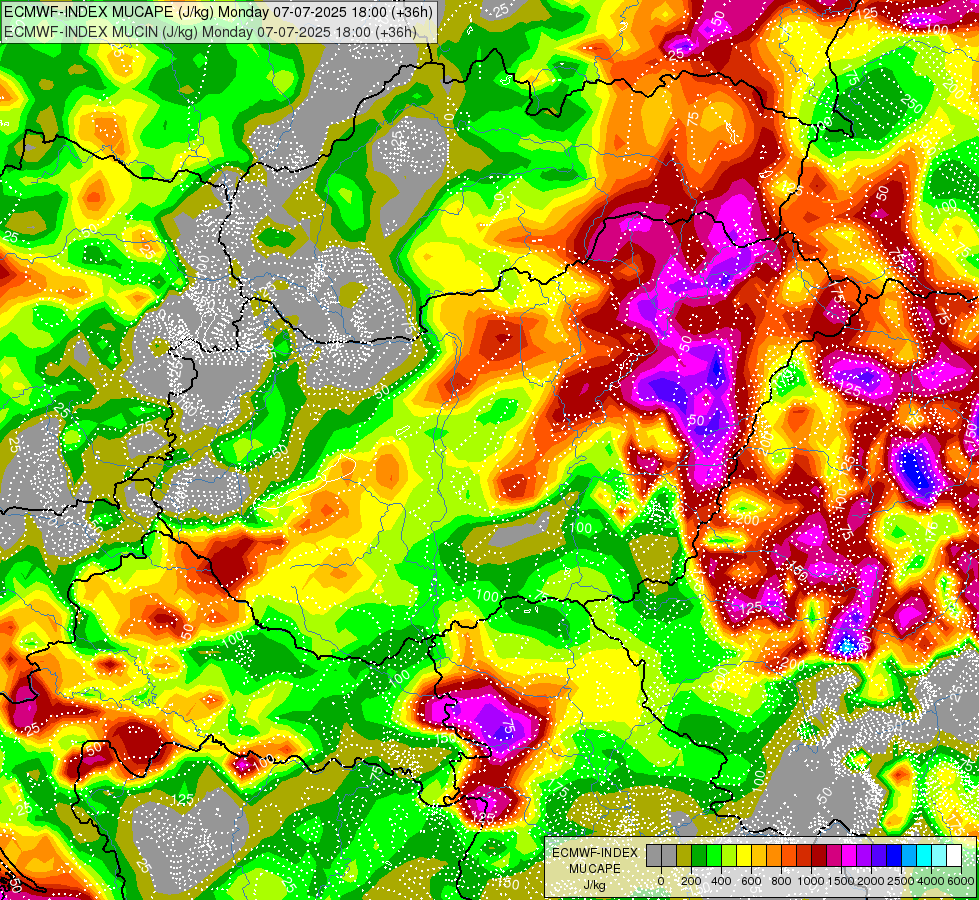Click the J/kg unit label in legend
The height and width of the screenshot is (900, 979).
tap(594, 885)
